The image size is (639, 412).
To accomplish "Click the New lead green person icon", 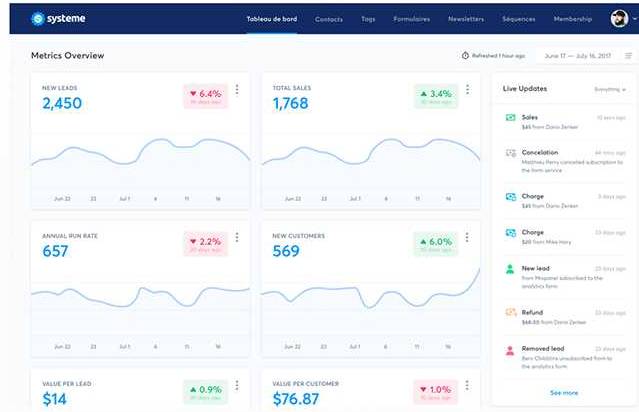I will [x=510, y=269].
